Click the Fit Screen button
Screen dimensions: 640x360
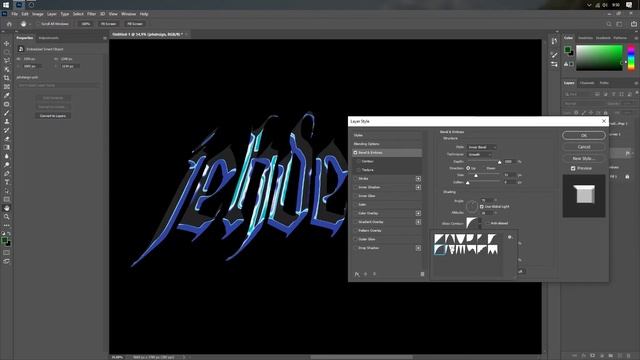coord(109,24)
